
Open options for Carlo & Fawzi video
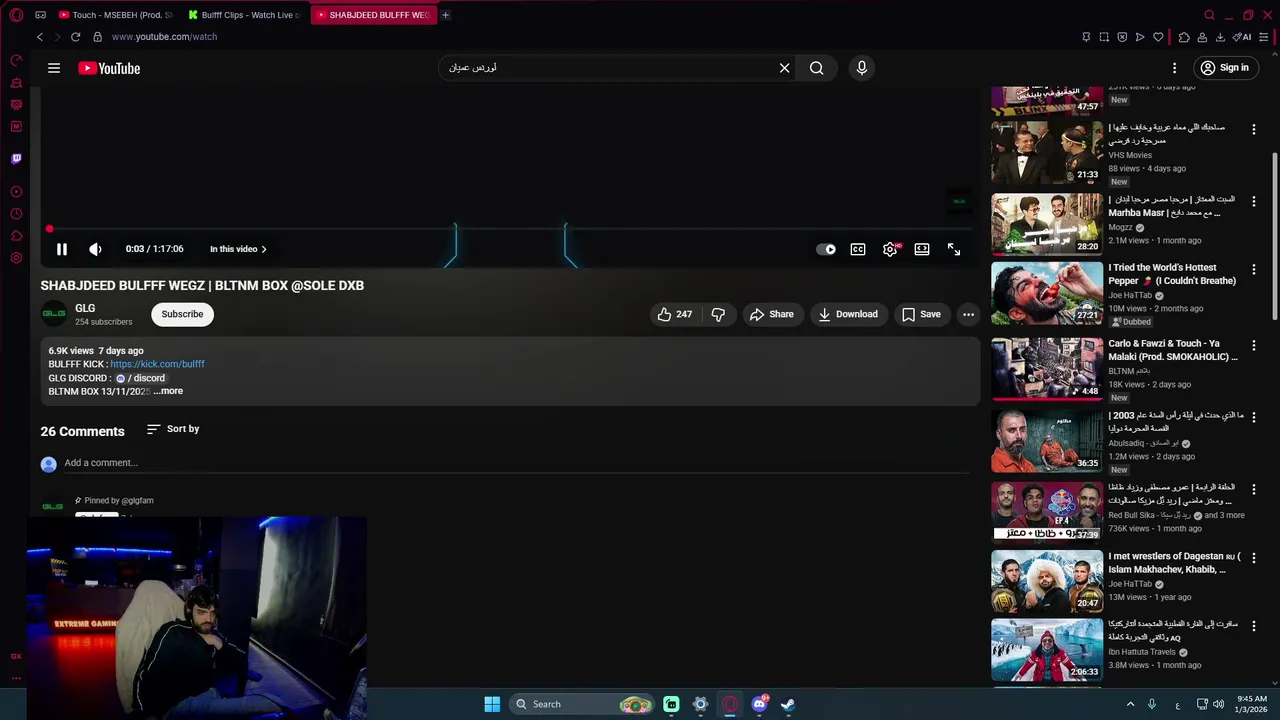(x=1254, y=345)
